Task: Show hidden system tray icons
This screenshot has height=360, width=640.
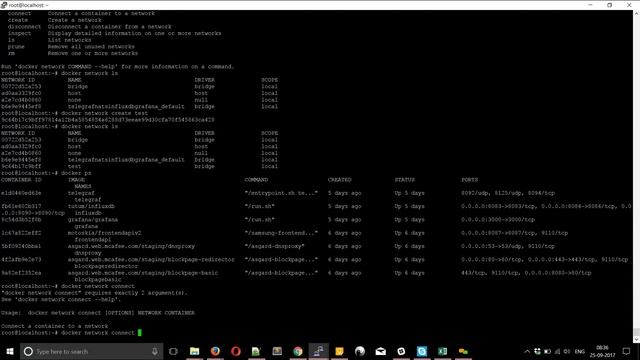Action: 527,351
